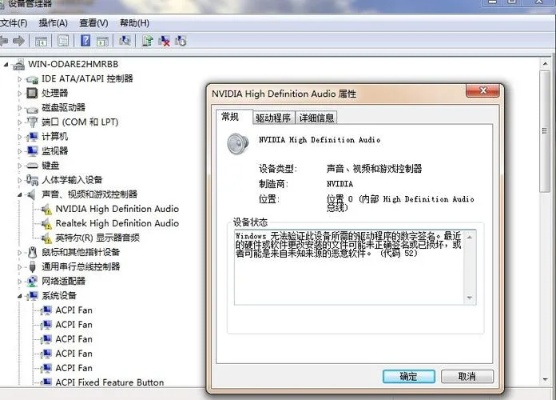Open the 查看(V) menu
This screenshot has height=400, width=556.
click(x=94, y=23)
